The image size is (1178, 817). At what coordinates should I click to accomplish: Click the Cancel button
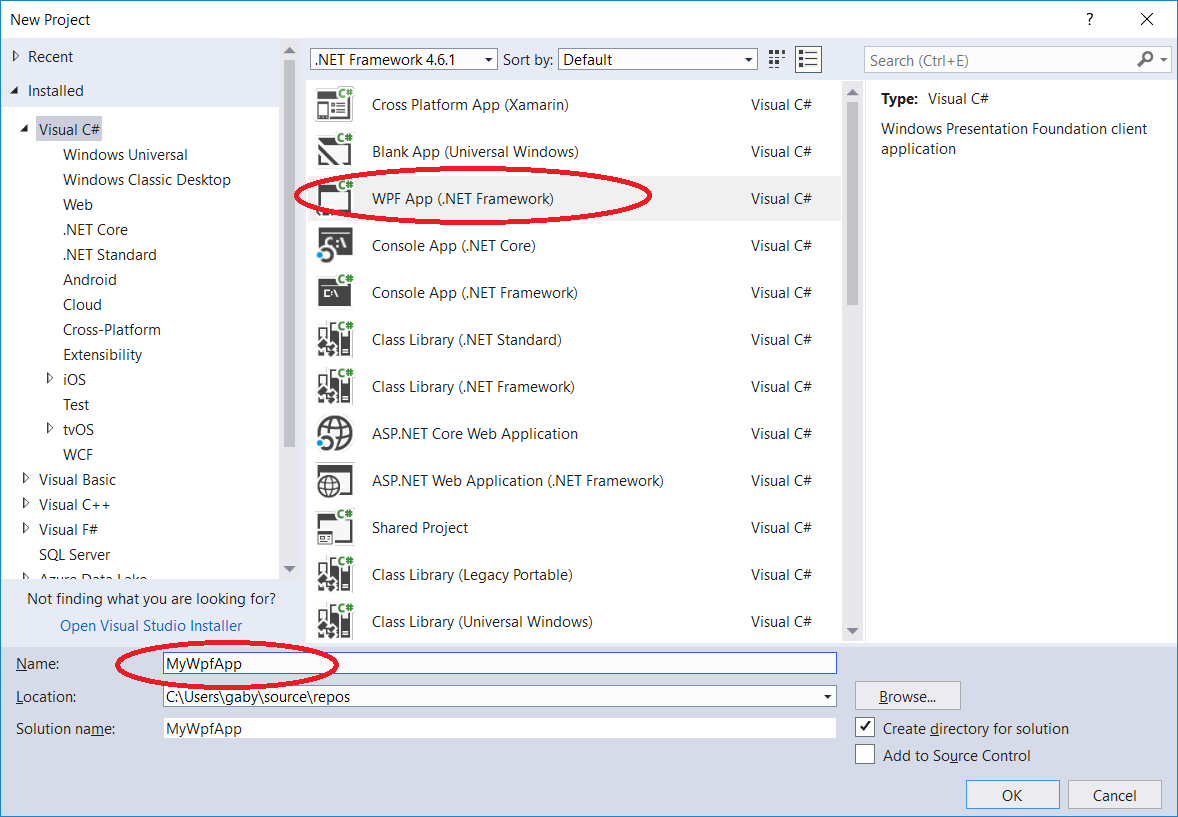[x=1114, y=795]
